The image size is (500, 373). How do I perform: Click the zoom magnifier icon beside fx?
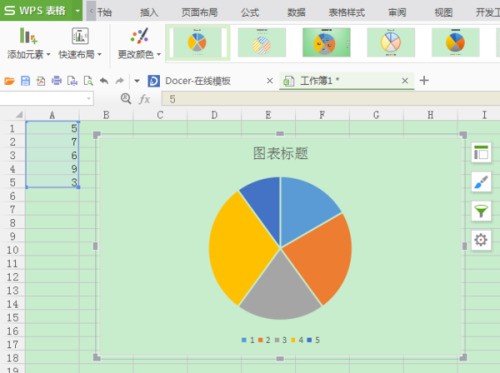coord(126,99)
